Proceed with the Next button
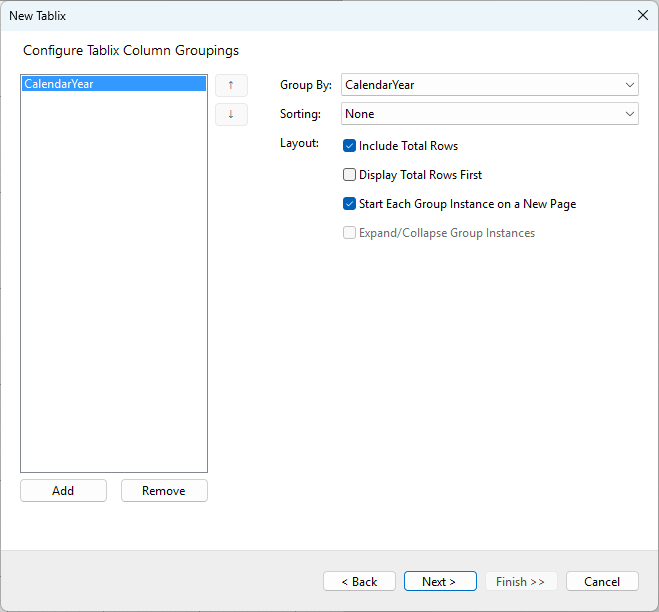Viewport: 659px width, 612px height. coord(440,581)
